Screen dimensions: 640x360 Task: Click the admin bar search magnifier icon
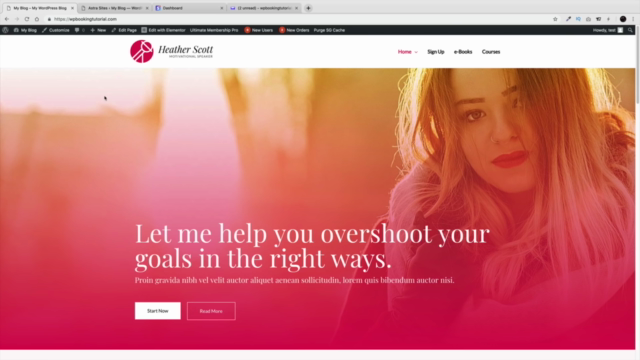[630, 30]
